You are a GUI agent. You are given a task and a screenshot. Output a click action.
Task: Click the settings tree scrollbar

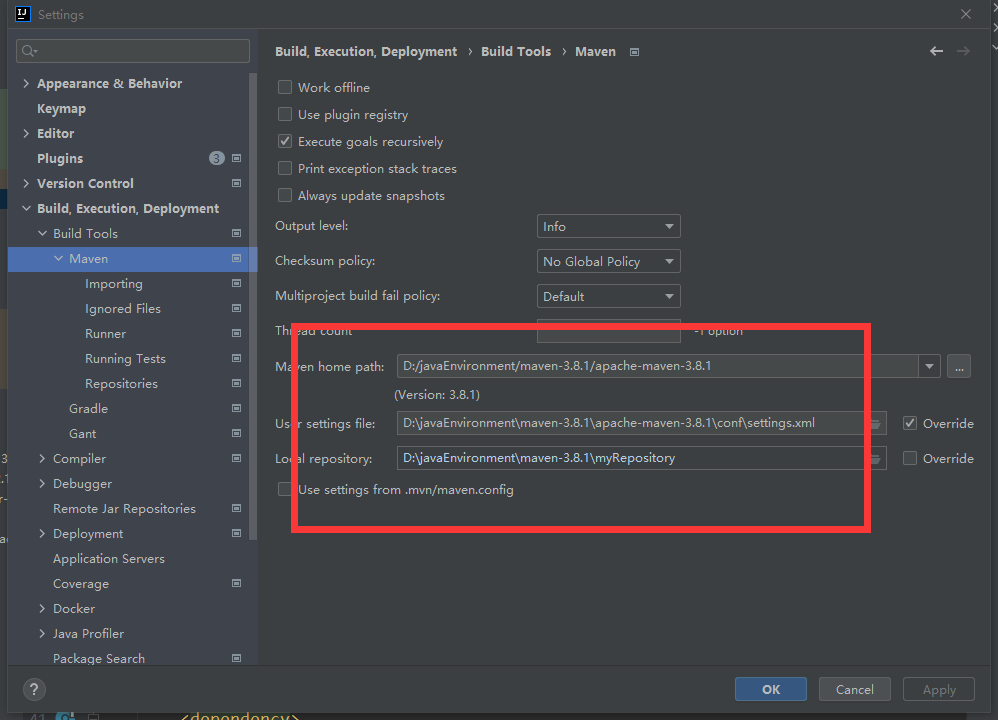253,306
